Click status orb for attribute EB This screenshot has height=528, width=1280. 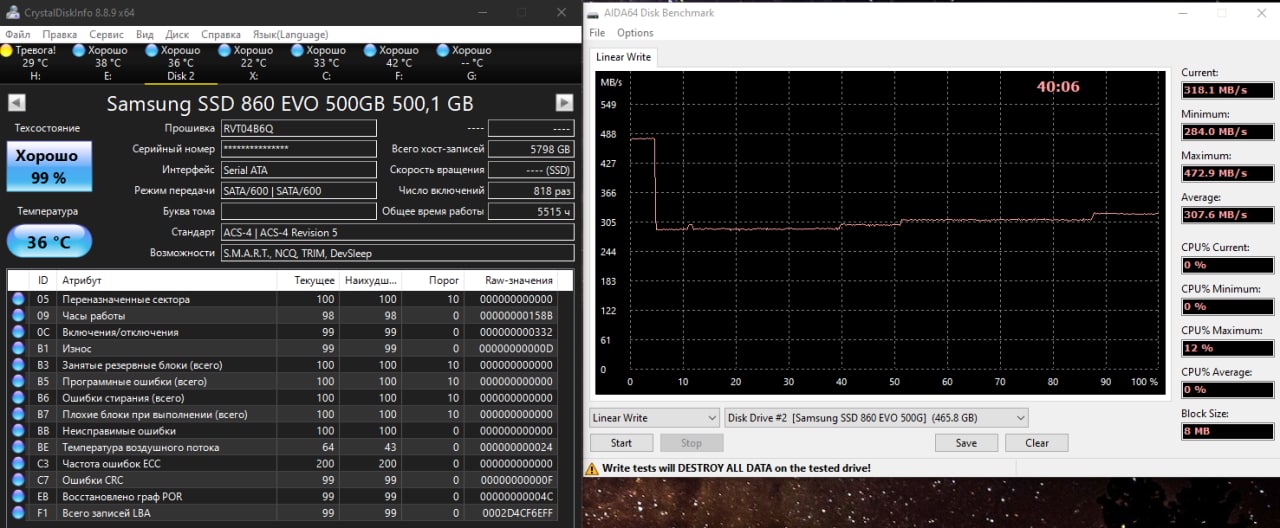18,496
